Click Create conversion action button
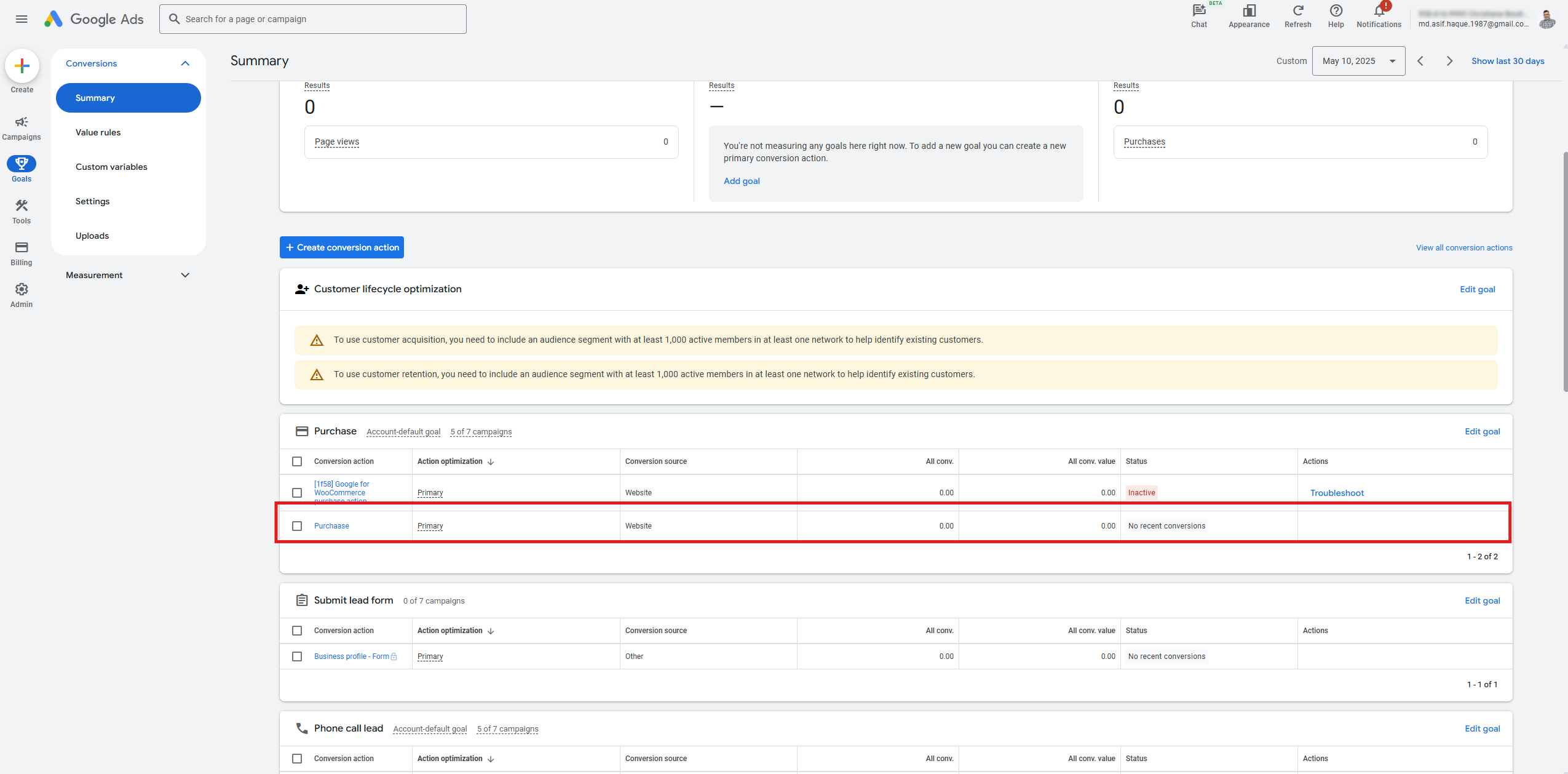This screenshot has height=774, width=1568. tap(342, 247)
